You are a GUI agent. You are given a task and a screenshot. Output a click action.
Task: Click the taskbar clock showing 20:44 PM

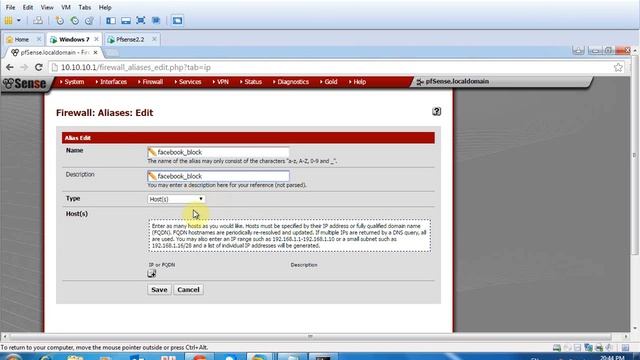(612, 358)
